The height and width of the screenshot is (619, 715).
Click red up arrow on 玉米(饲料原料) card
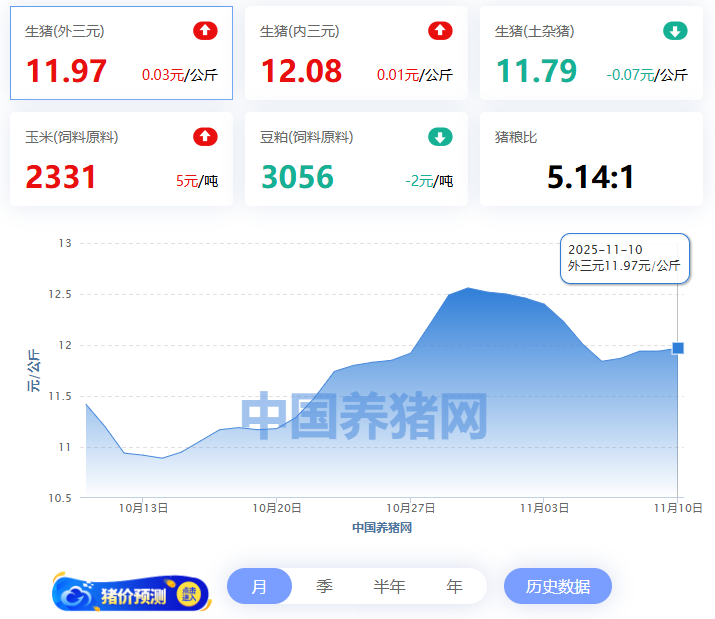point(205,137)
